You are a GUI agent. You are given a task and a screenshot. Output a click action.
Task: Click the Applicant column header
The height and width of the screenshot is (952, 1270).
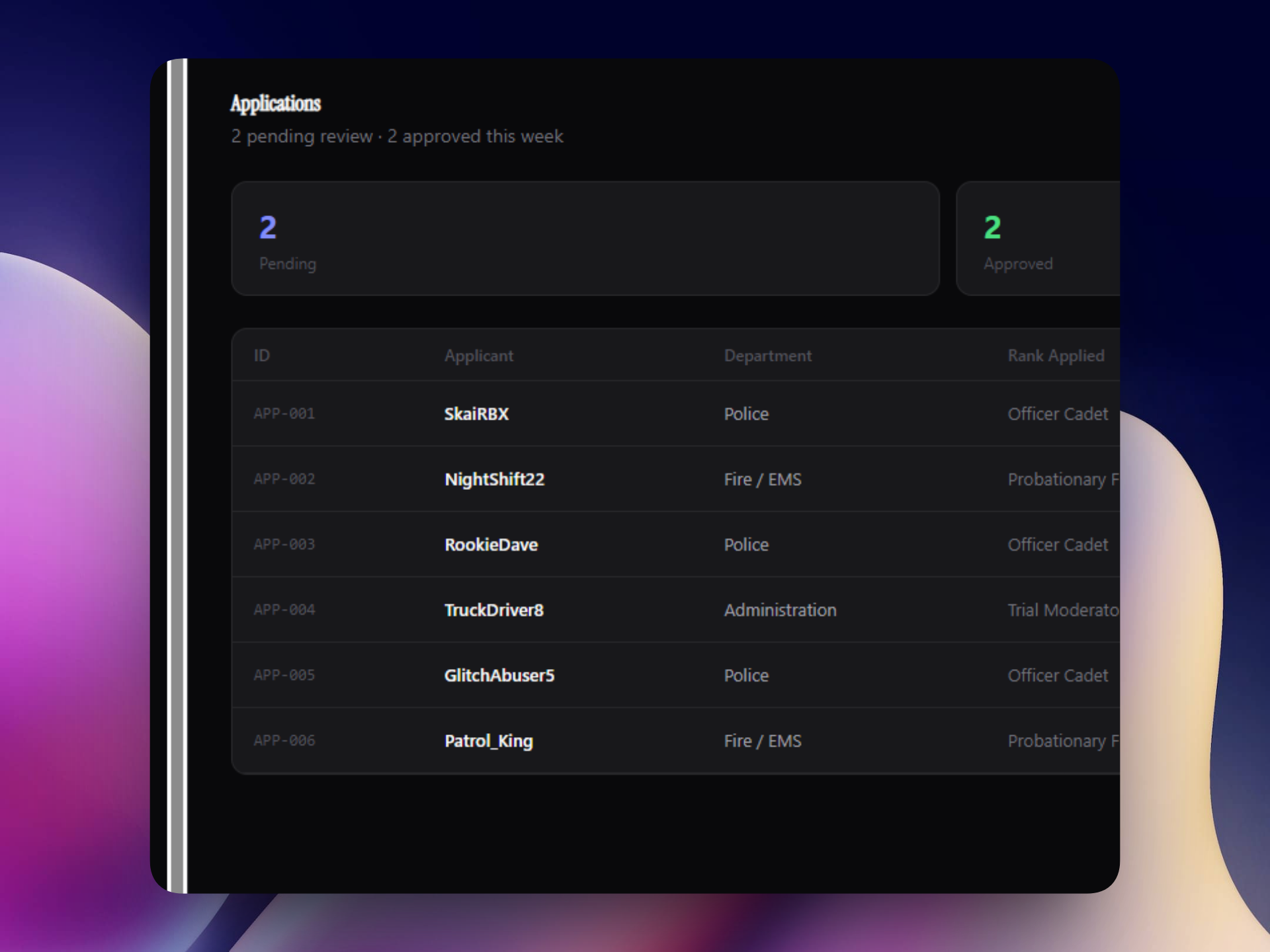pos(479,356)
